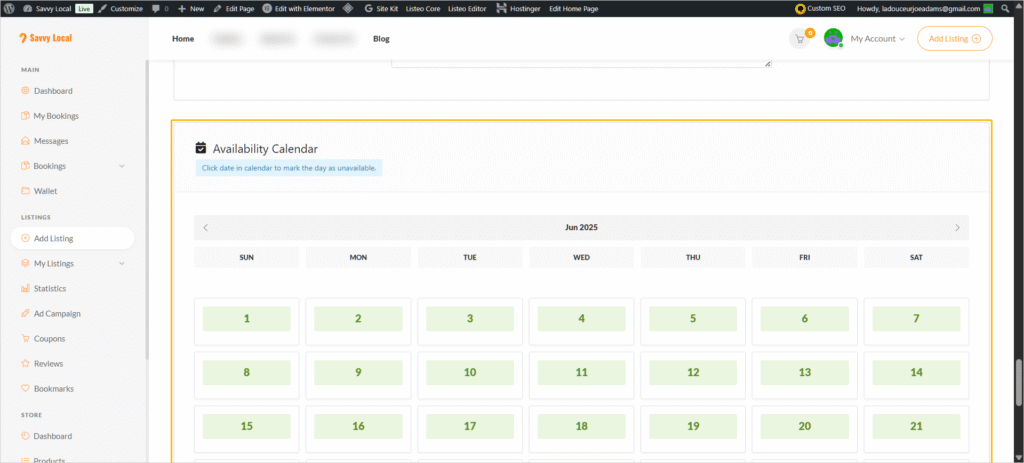Expand the My Listings submenu
This screenshot has width=1024, height=463.
[121, 264]
